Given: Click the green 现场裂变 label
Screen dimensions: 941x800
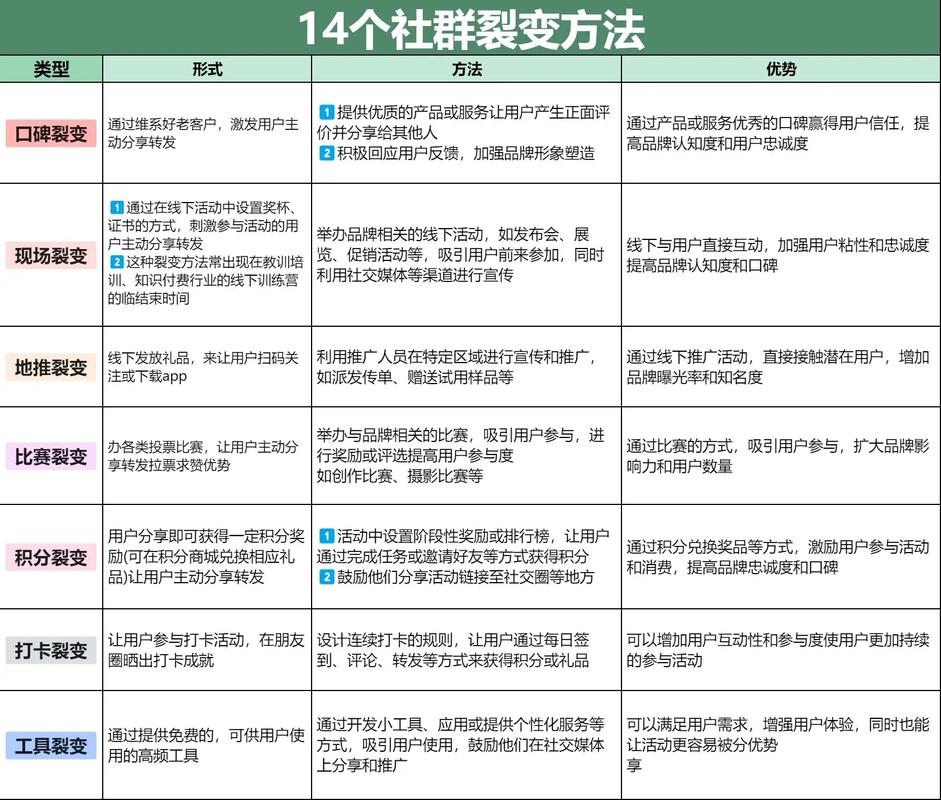Looking at the screenshot, I should coord(51,256).
